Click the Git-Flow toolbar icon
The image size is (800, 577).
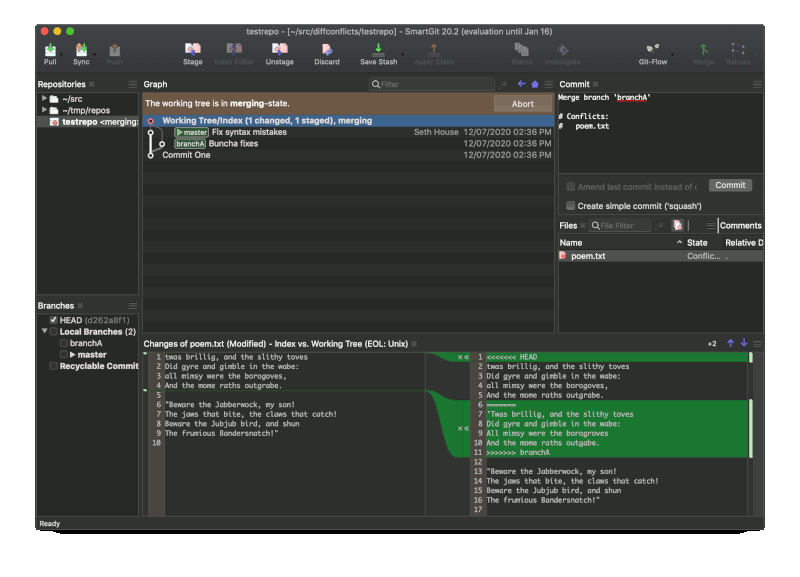click(x=653, y=49)
